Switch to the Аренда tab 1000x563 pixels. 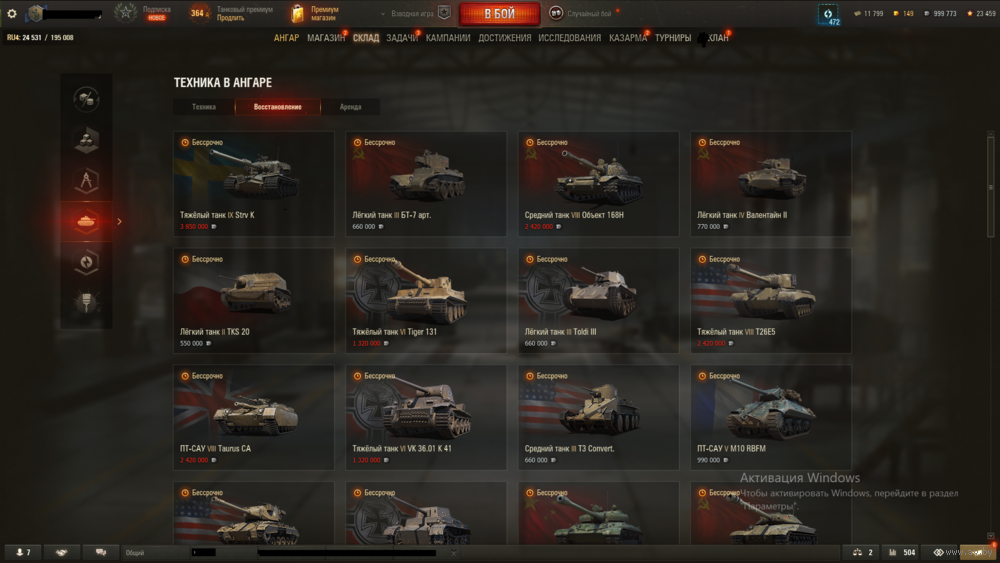[350, 107]
